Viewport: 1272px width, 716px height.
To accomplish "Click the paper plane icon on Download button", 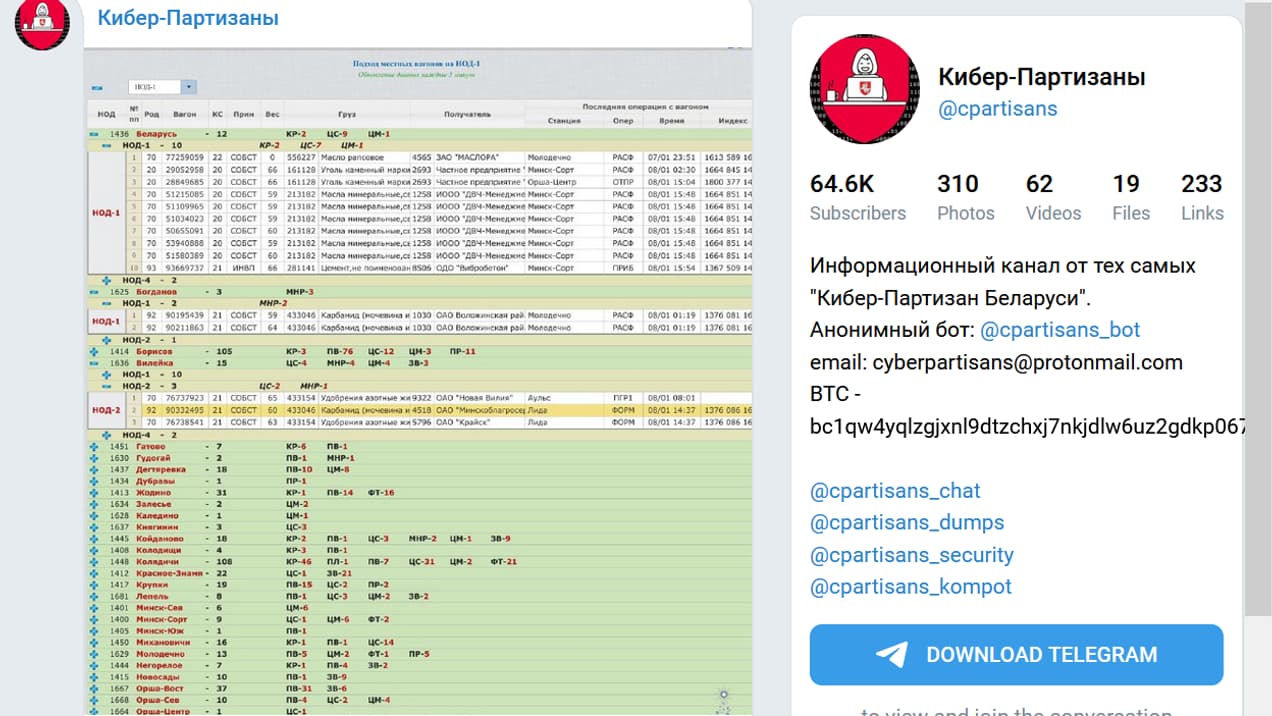I will 891,655.
